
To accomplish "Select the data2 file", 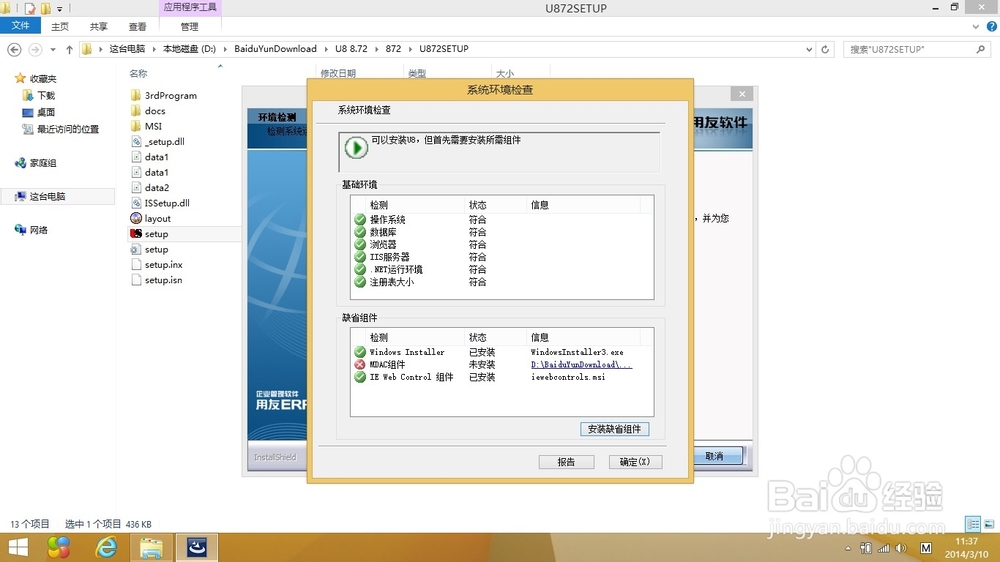I will (x=156, y=188).
